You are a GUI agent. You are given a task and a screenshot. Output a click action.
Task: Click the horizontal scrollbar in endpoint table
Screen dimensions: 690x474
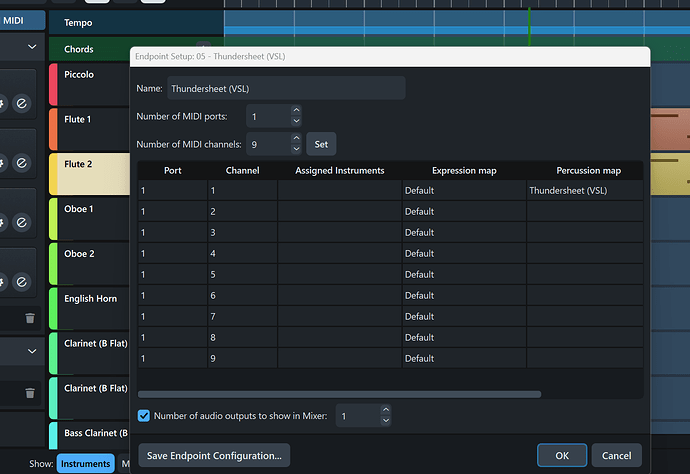(x=339, y=394)
